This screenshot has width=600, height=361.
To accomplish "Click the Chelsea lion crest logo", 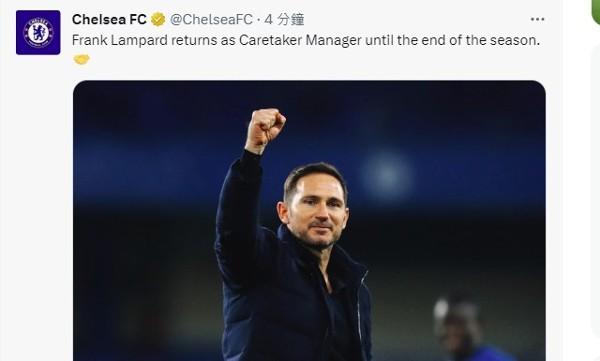I will click(38, 33).
